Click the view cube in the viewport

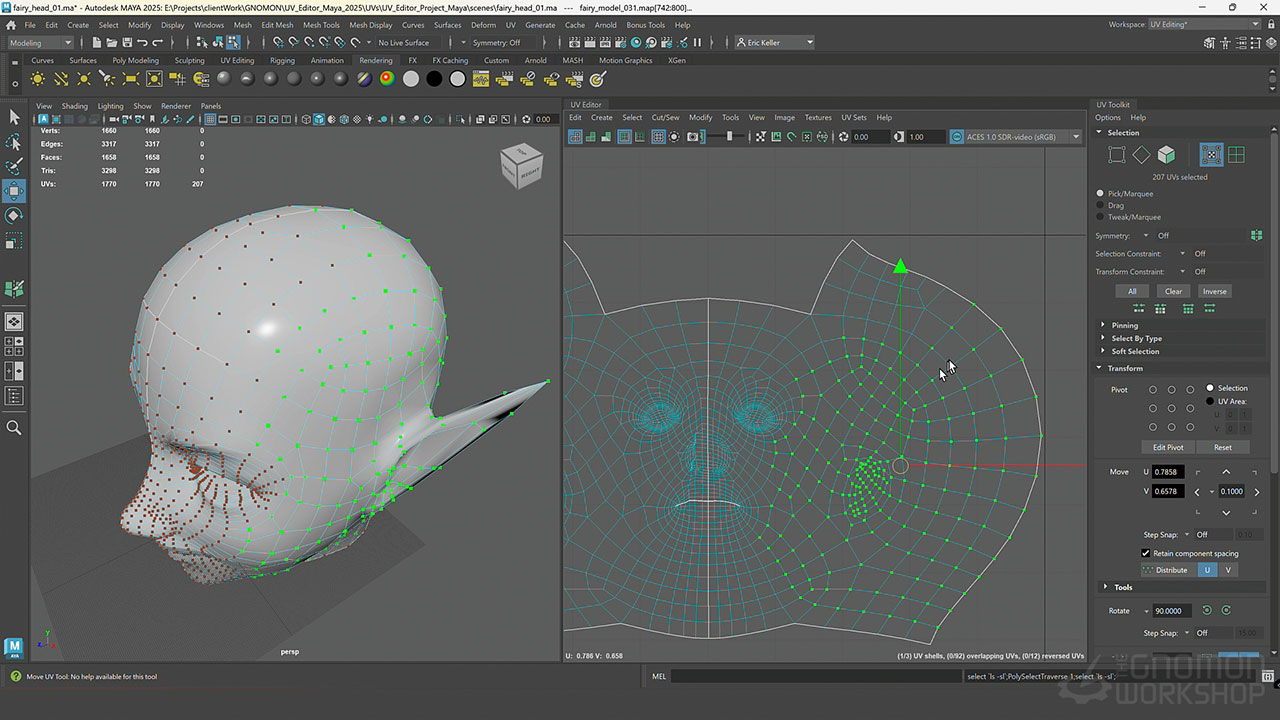point(521,166)
